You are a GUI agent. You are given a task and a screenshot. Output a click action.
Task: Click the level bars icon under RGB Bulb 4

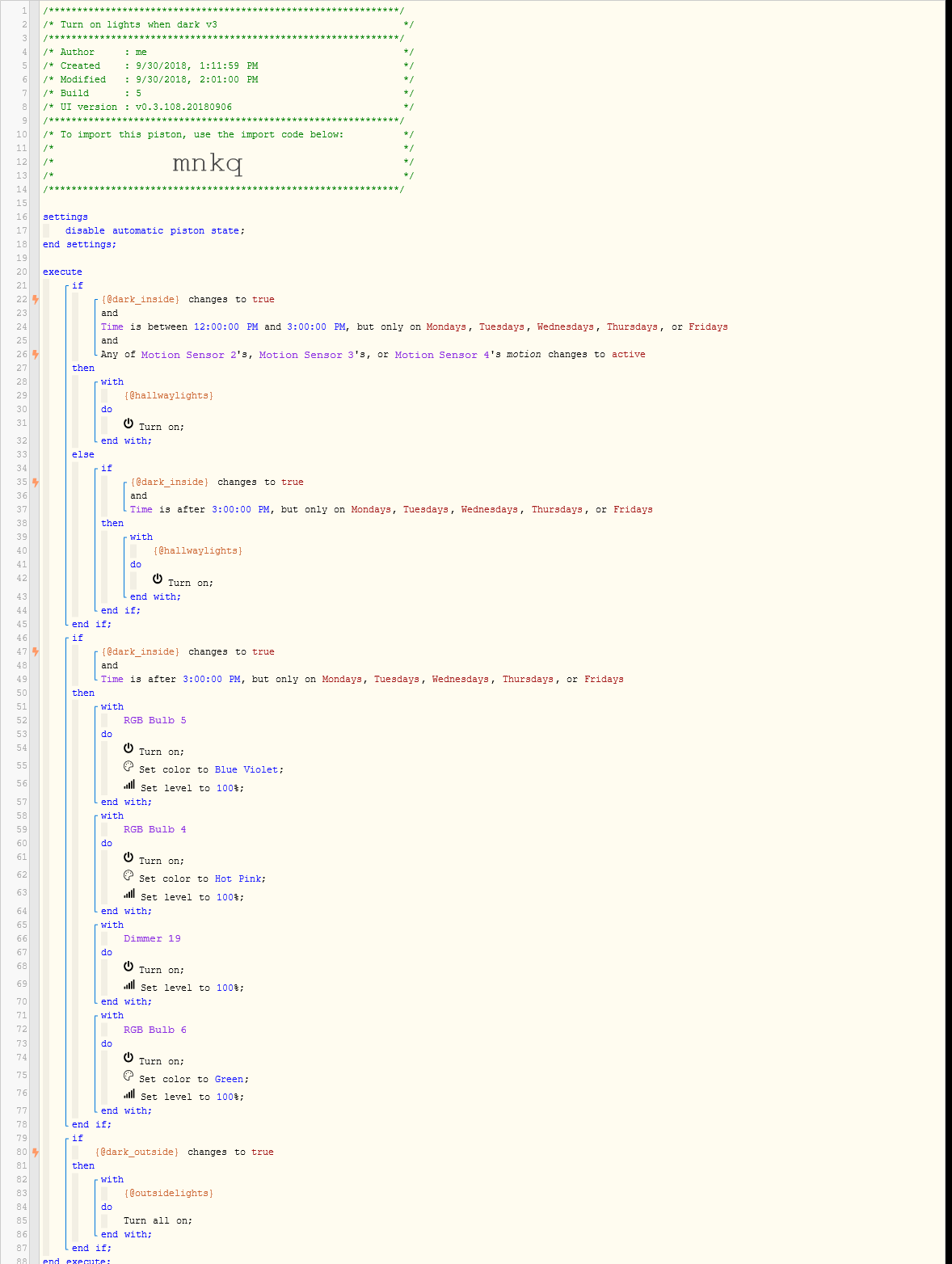pos(129,894)
